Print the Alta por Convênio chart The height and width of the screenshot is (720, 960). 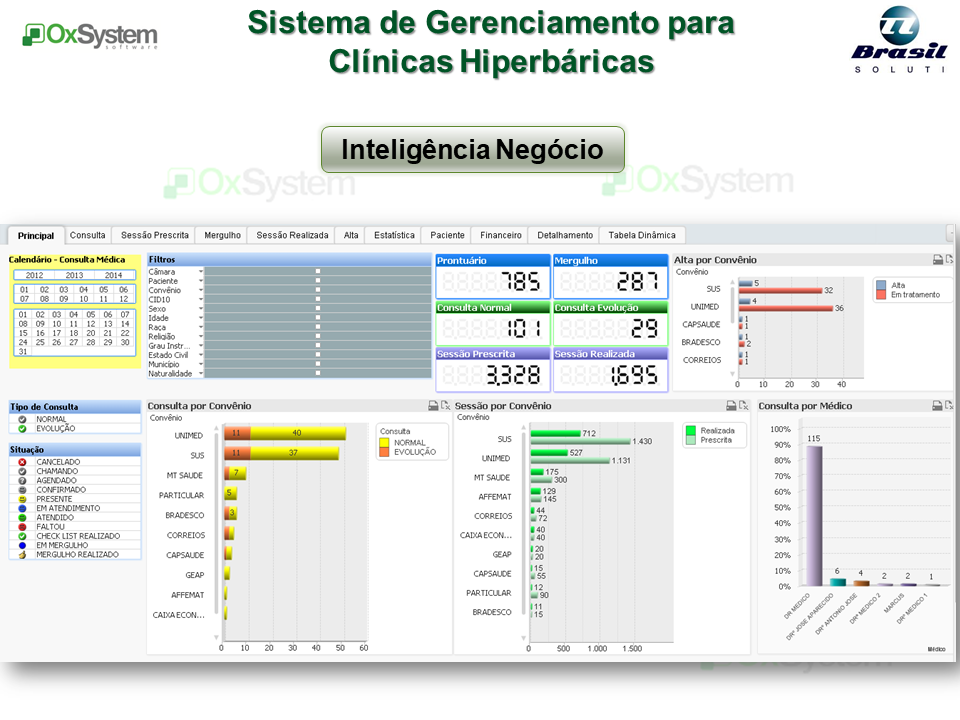pyautogui.click(x=937, y=260)
